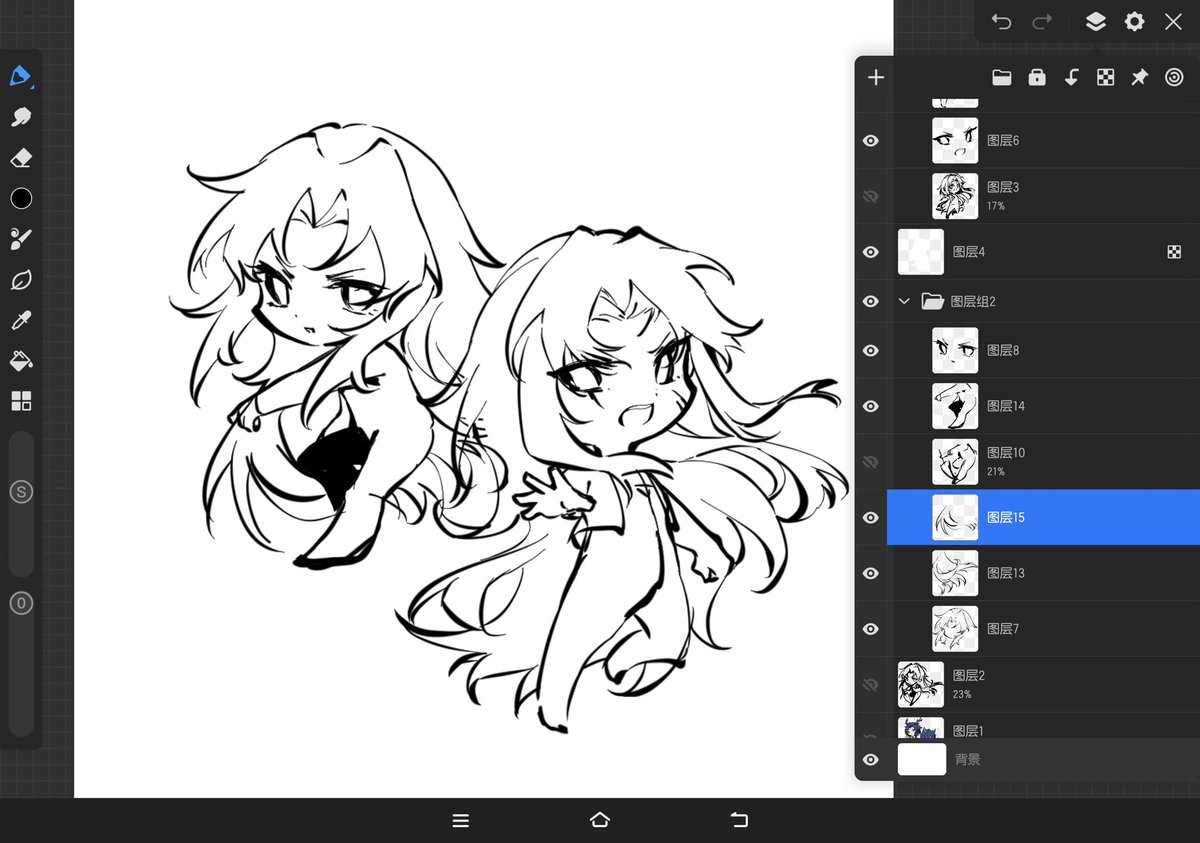Create a new layer group folder

point(1002,77)
